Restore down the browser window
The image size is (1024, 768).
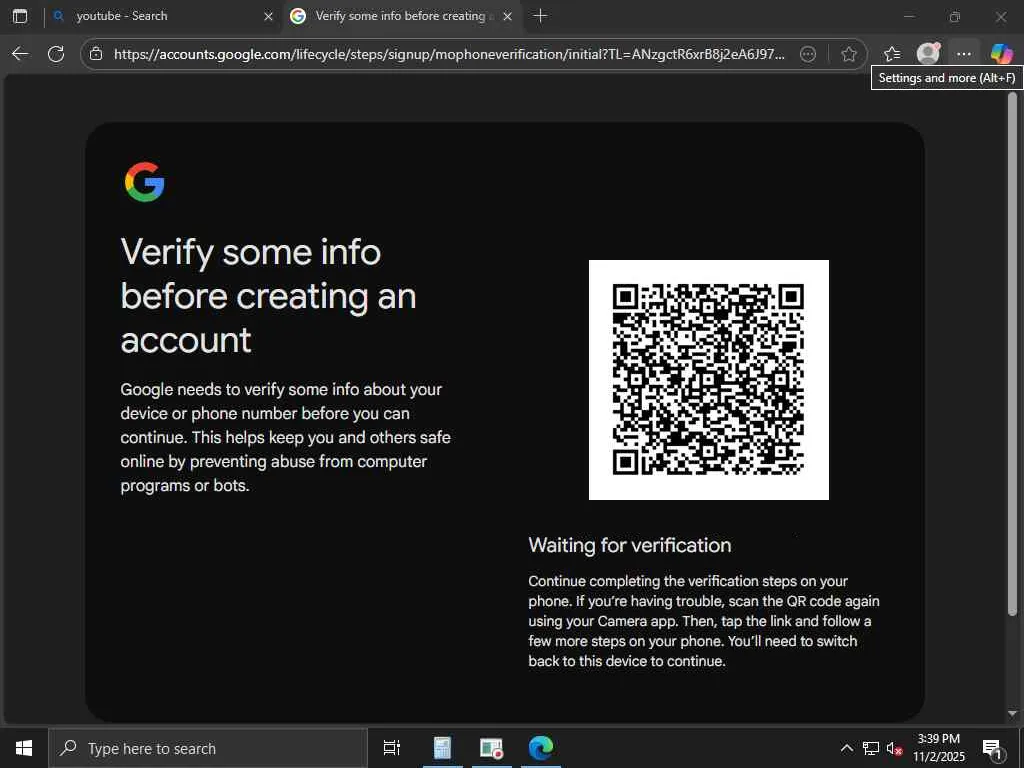coord(955,16)
